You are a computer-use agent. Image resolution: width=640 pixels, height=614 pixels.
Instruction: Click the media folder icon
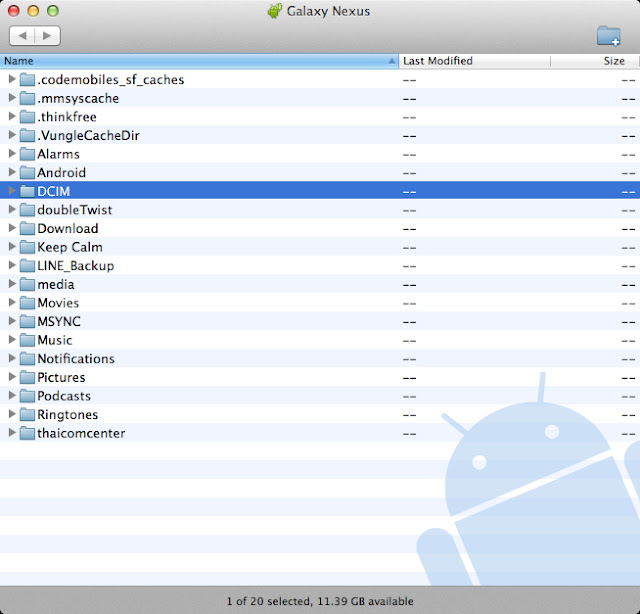(x=27, y=284)
